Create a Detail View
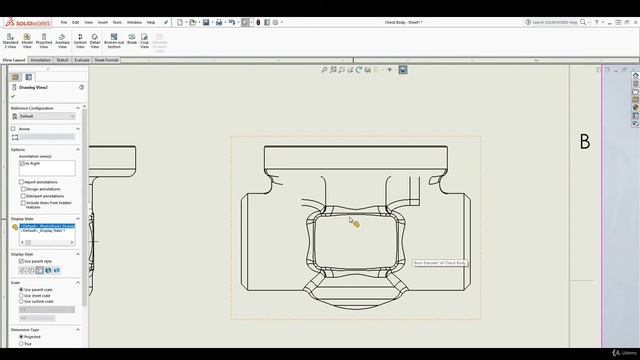This screenshot has height=360, width=640. click(95, 41)
